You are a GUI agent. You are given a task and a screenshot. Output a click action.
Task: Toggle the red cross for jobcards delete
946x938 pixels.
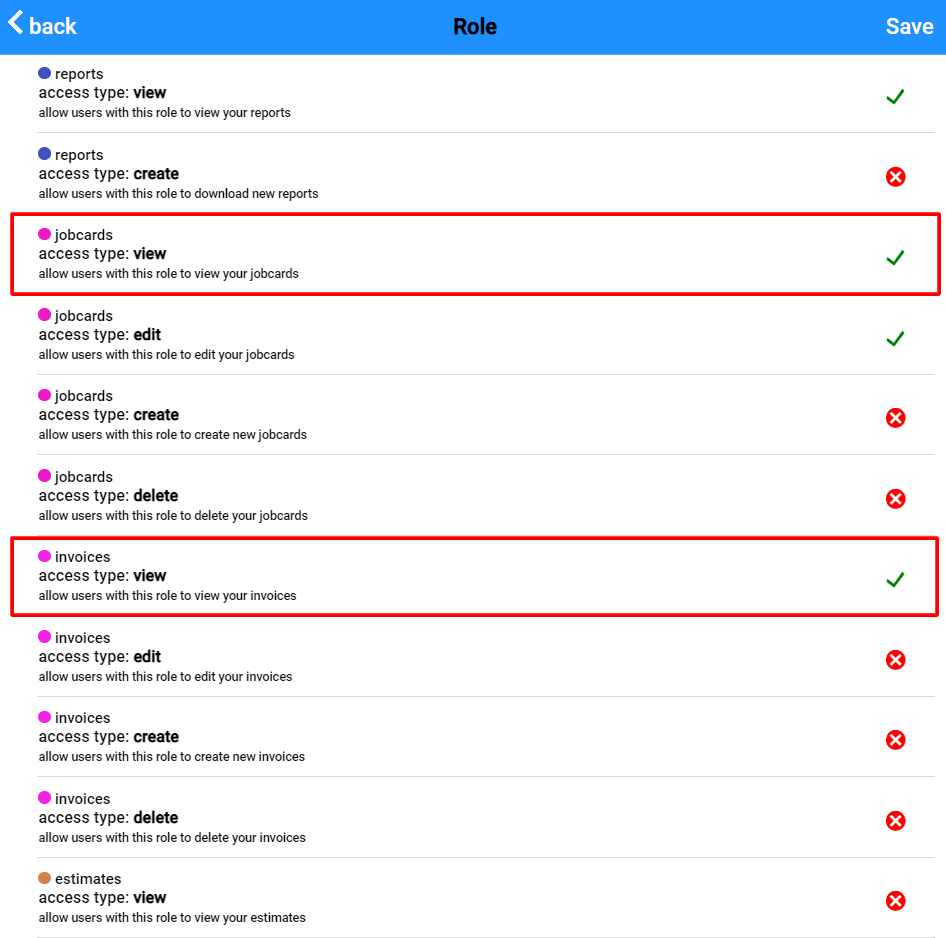click(895, 499)
